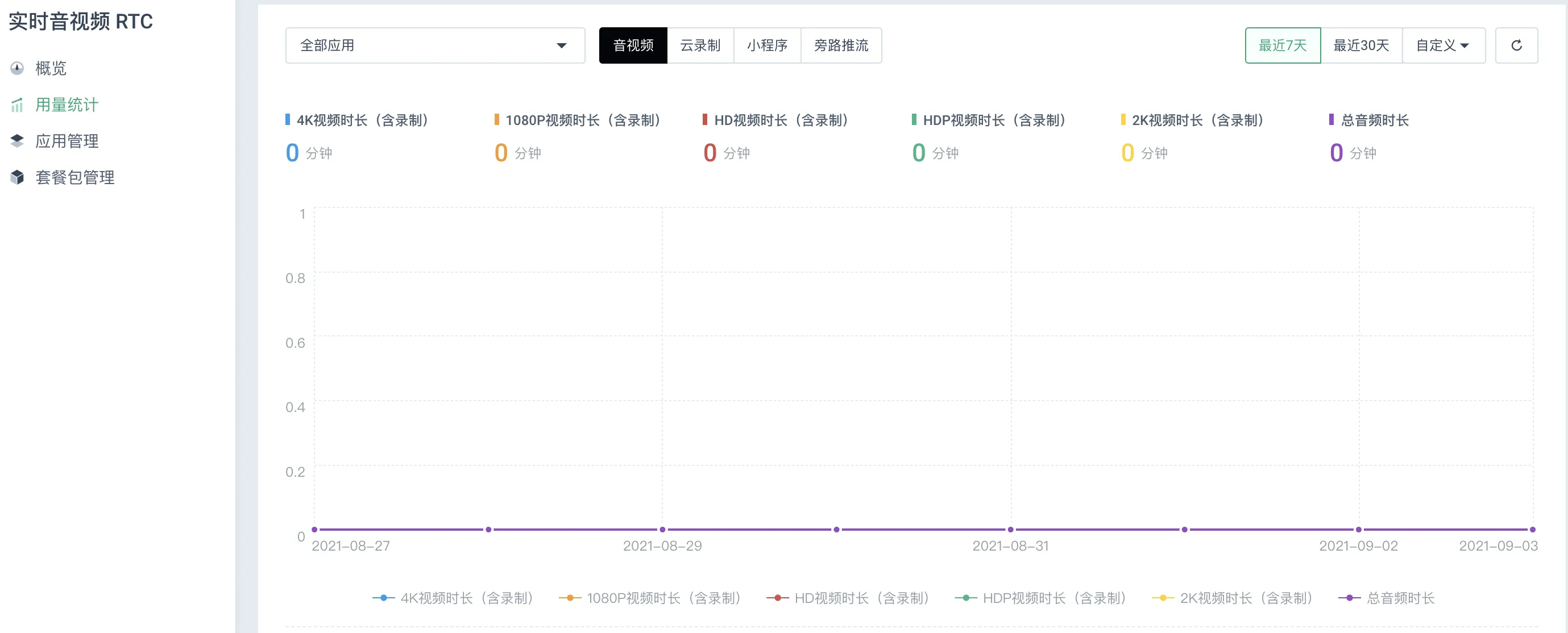Switch to the 小程序 tab

(768, 45)
